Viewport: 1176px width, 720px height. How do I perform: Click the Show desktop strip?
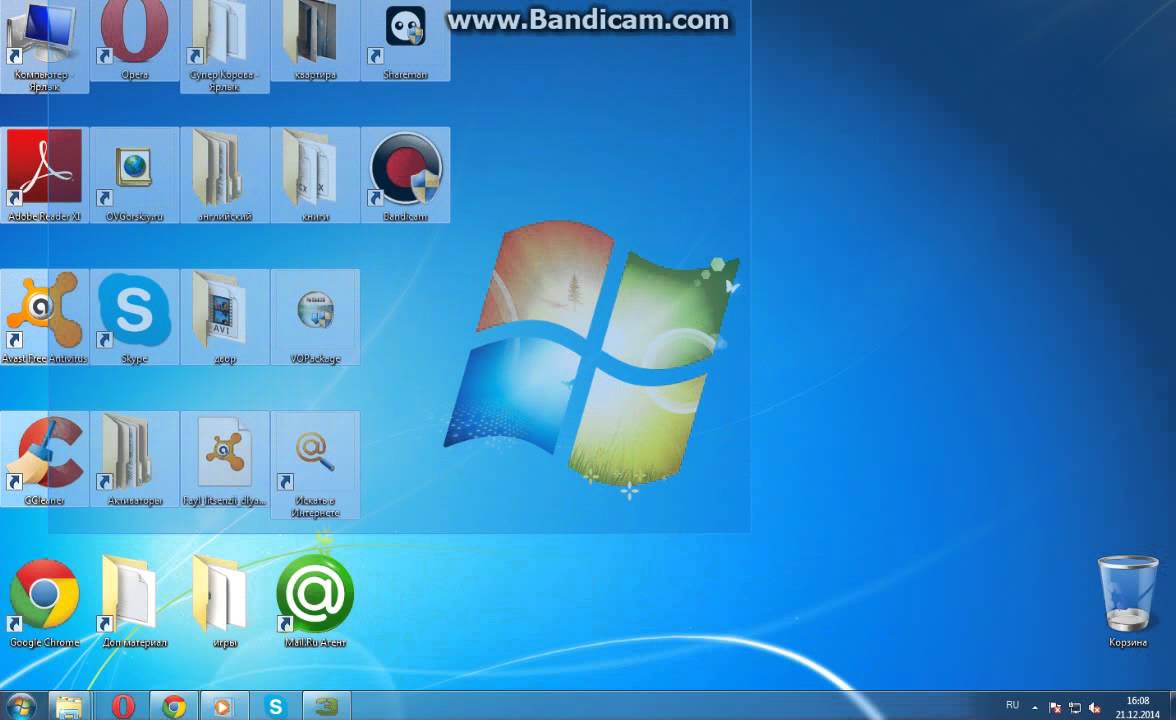[x=1172, y=706]
